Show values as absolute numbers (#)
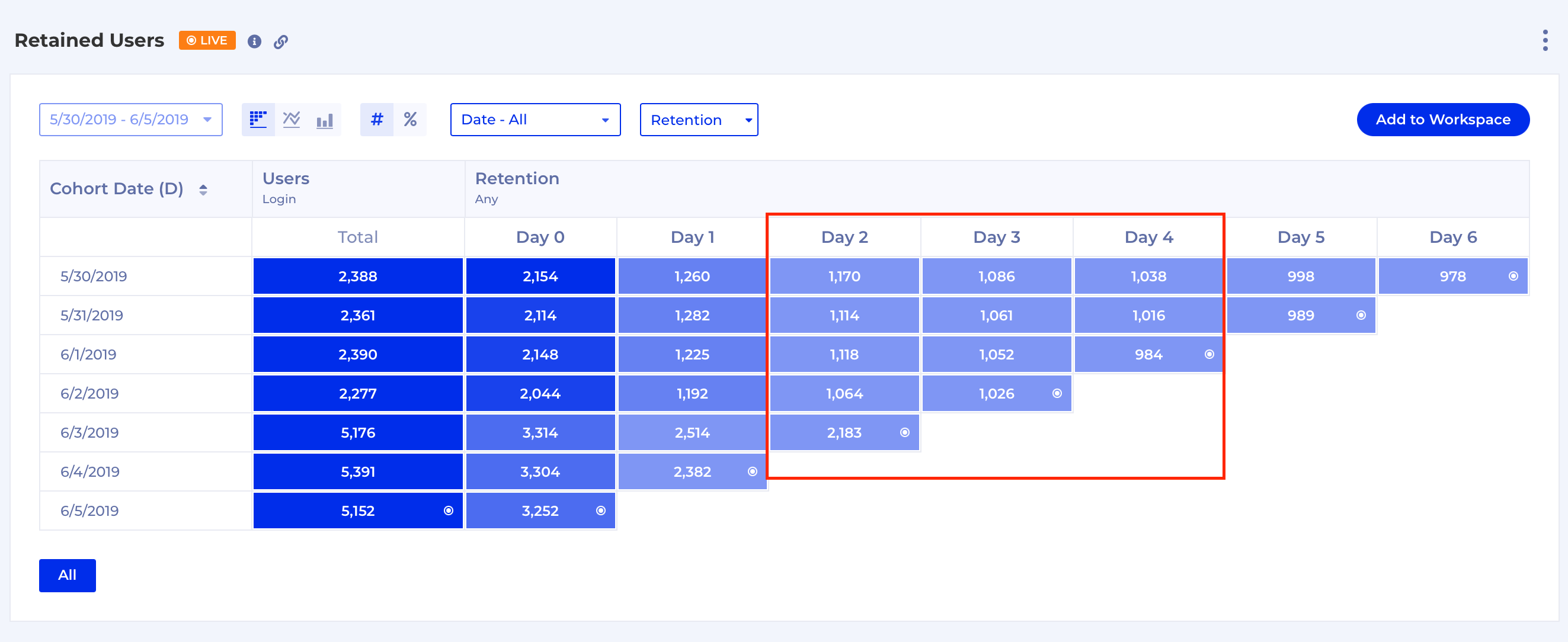The height and width of the screenshot is (642, 1568). (x=377, y=119)
